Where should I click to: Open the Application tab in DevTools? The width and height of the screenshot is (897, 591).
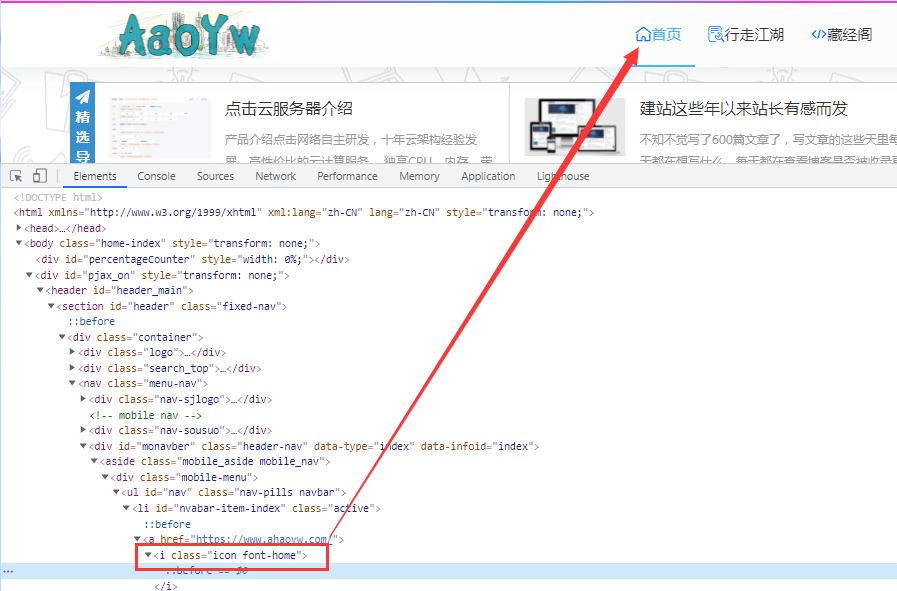(x=488, y=176)
